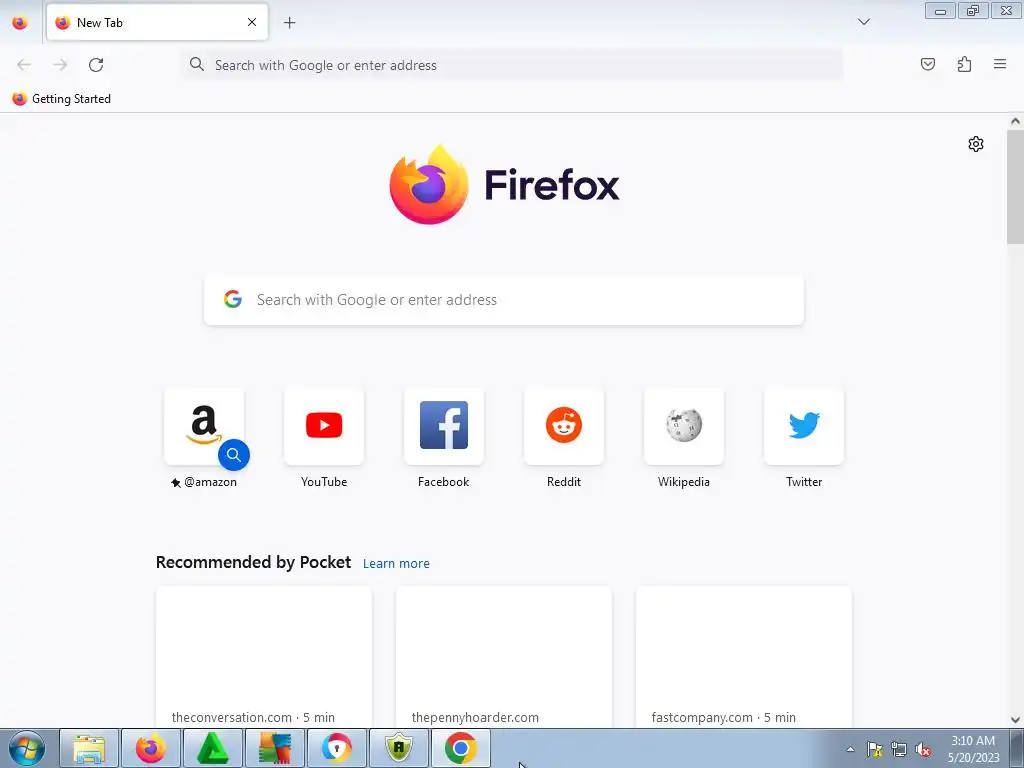
Task: Focus the address bar search field
Action: (x=513, y=65)
